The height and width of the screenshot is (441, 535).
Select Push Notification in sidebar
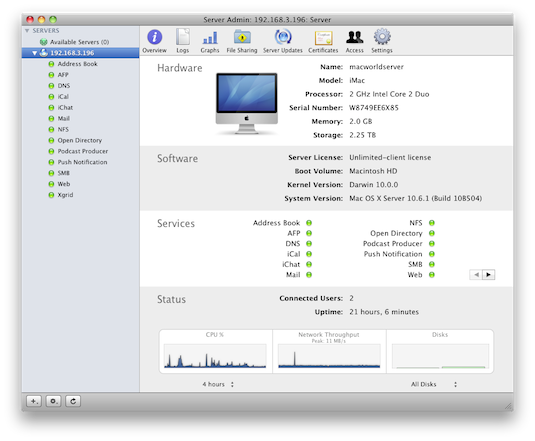point(82,162)
